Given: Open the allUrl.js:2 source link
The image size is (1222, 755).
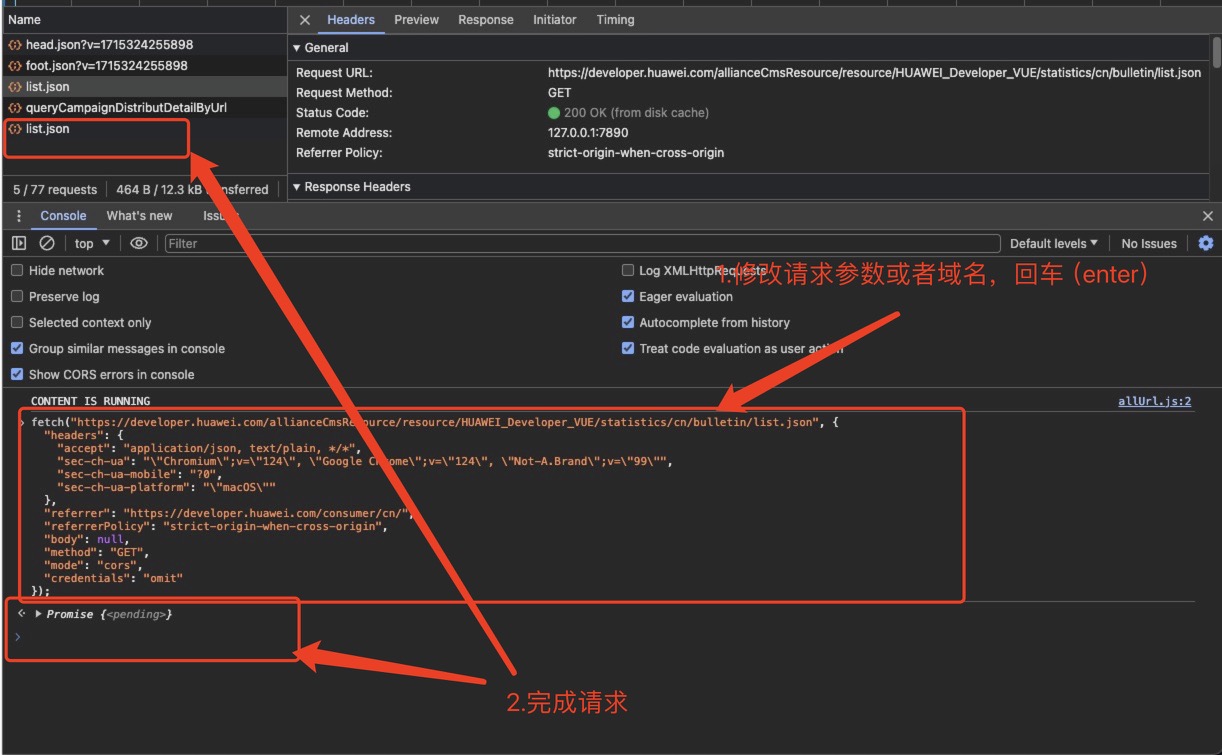Looking at the screenshot, I should coord(1154,401).
